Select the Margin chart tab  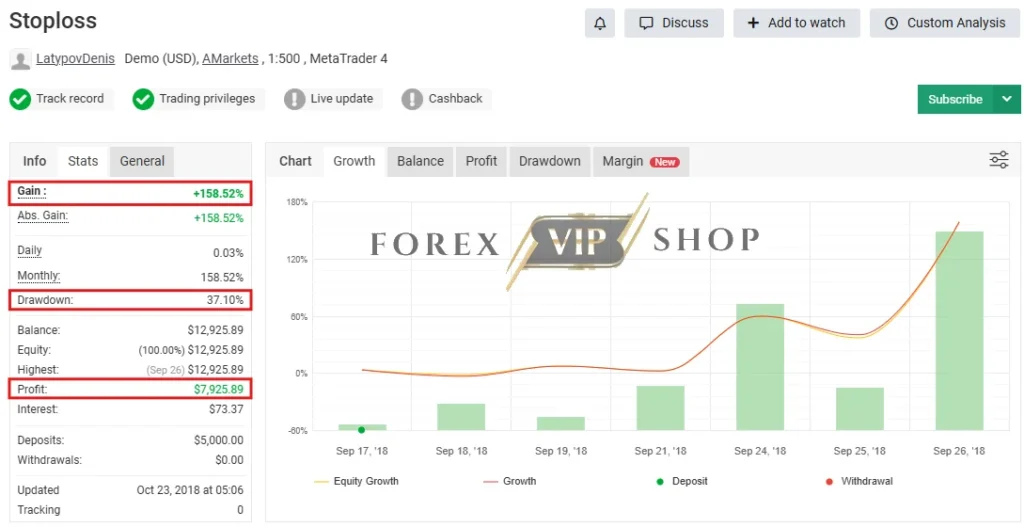(x=641, y=161)
